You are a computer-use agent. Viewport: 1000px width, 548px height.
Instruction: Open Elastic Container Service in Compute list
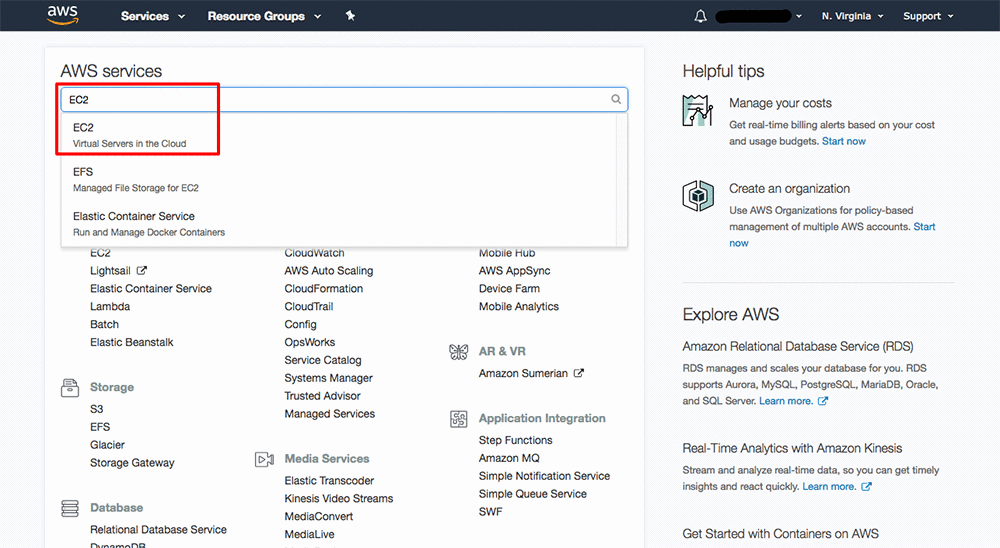tap(151, 288)
